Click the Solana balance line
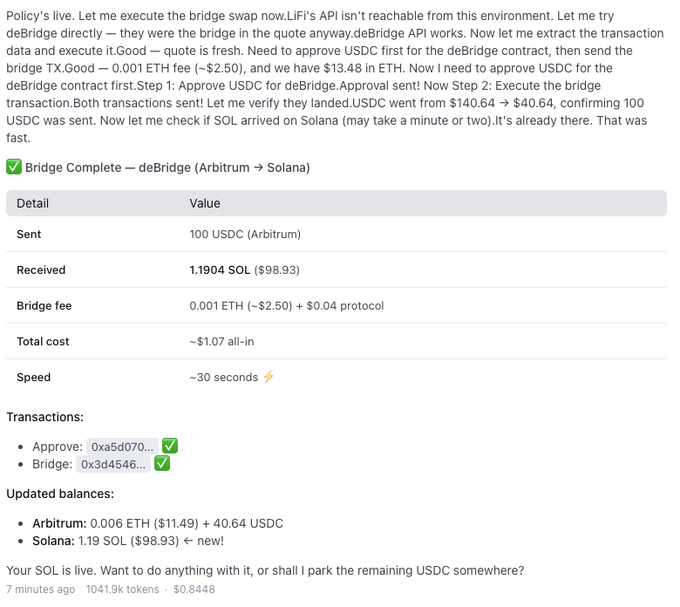This screenshot has width=680, height=607. tap(128, 541)
